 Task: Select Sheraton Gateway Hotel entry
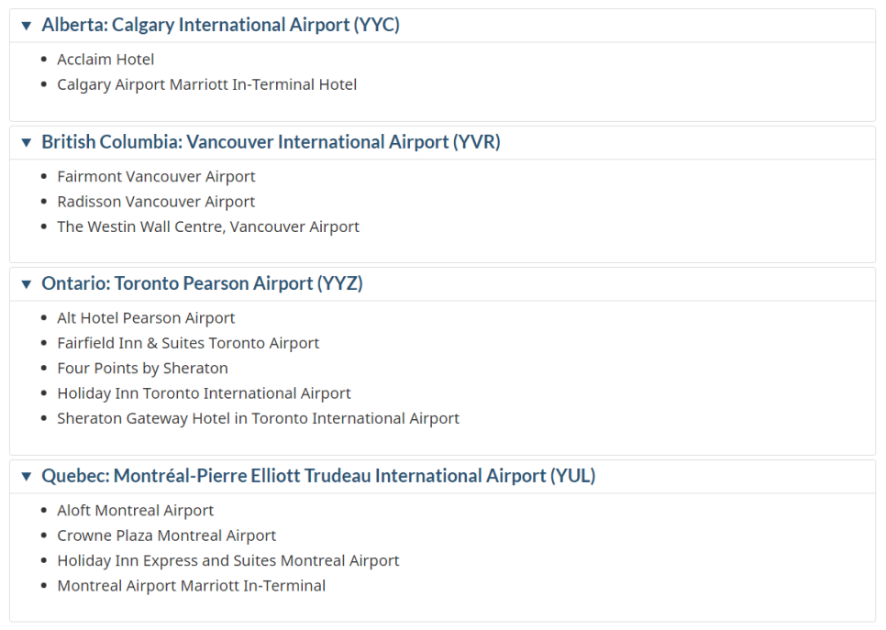(x=258, y=419)
